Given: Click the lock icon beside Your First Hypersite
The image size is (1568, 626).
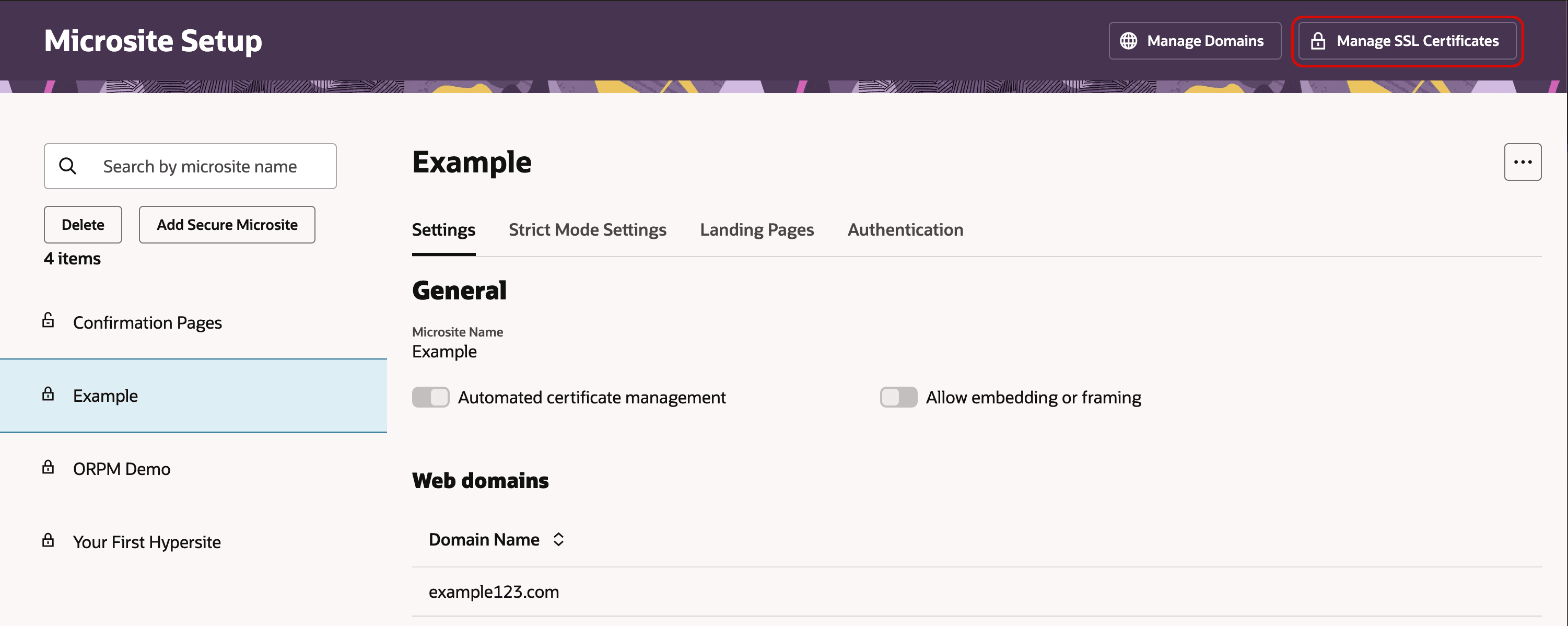Looking at the screenshot, I should point(48,540).
